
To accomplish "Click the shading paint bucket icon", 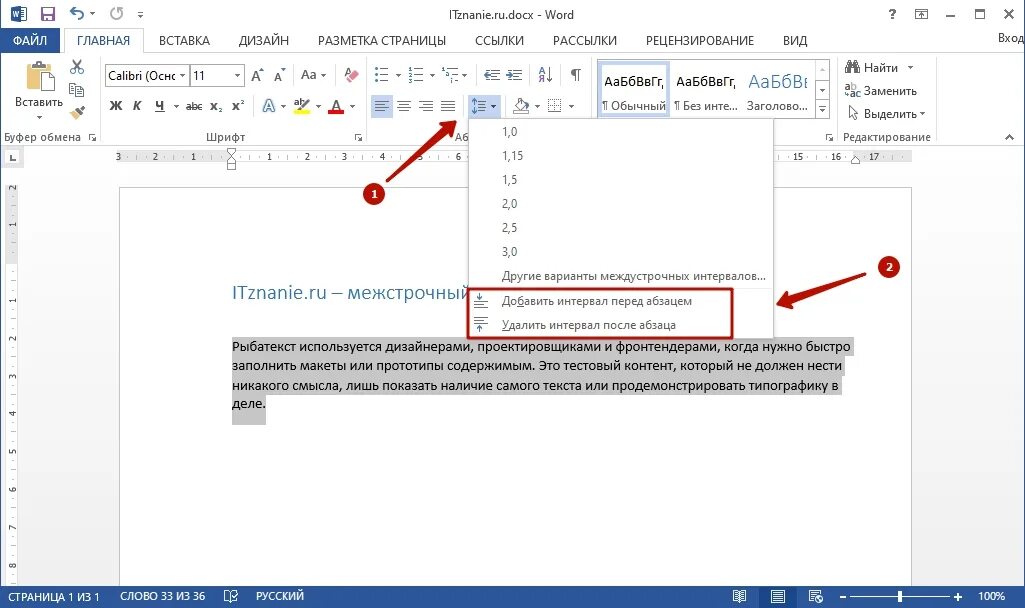I will 521,106.
